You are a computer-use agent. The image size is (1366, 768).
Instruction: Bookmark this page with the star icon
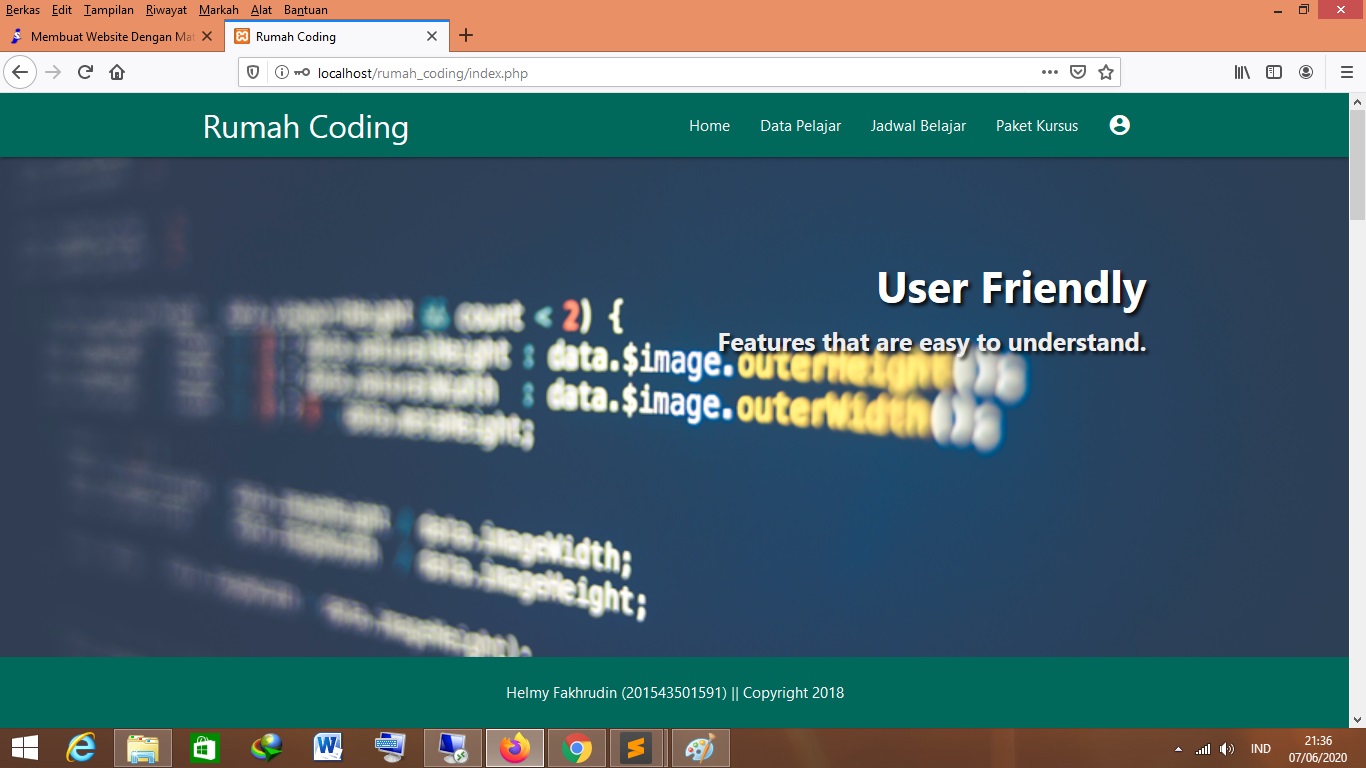[1105, 72]
